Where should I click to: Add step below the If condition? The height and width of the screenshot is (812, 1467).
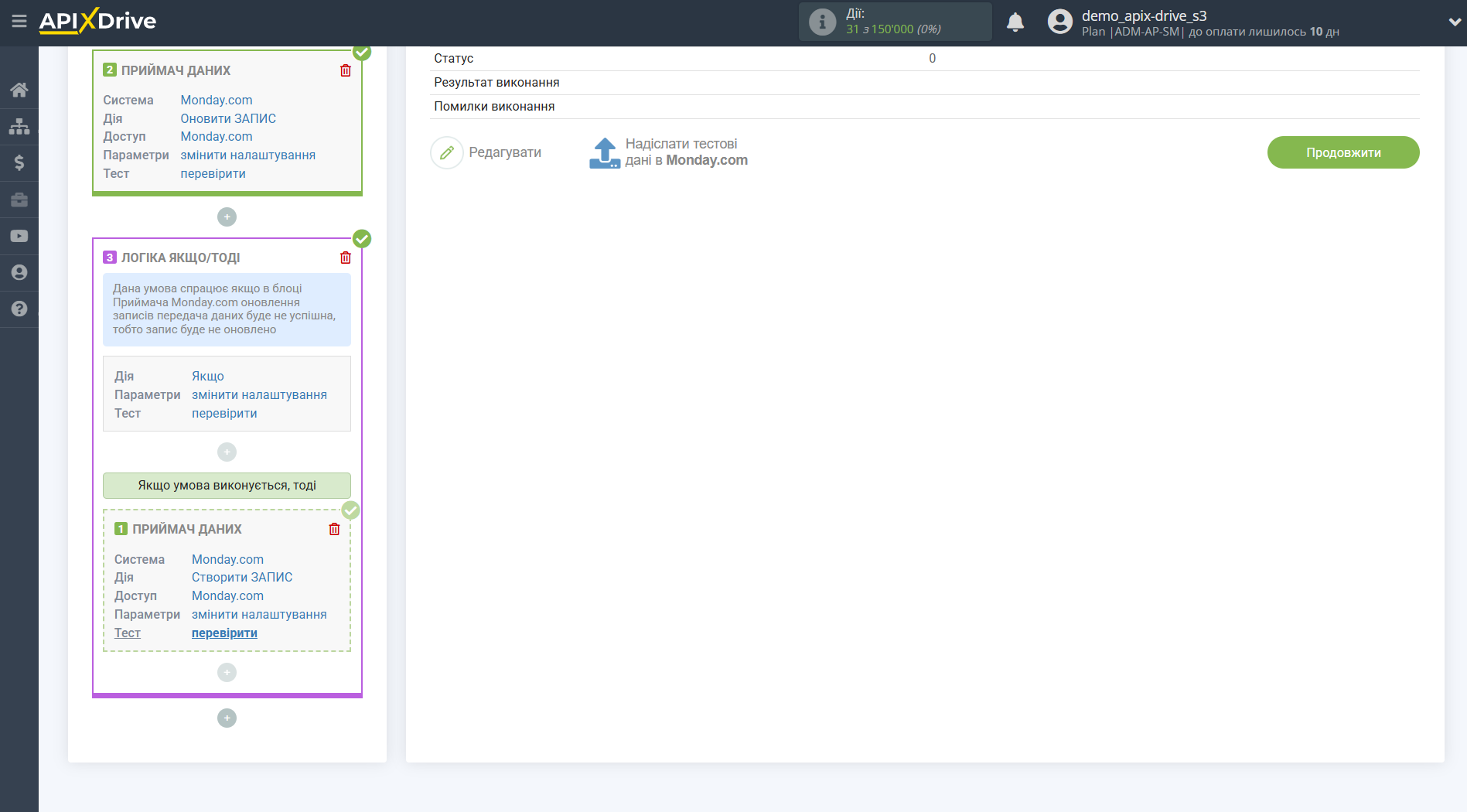pos(227,452)
